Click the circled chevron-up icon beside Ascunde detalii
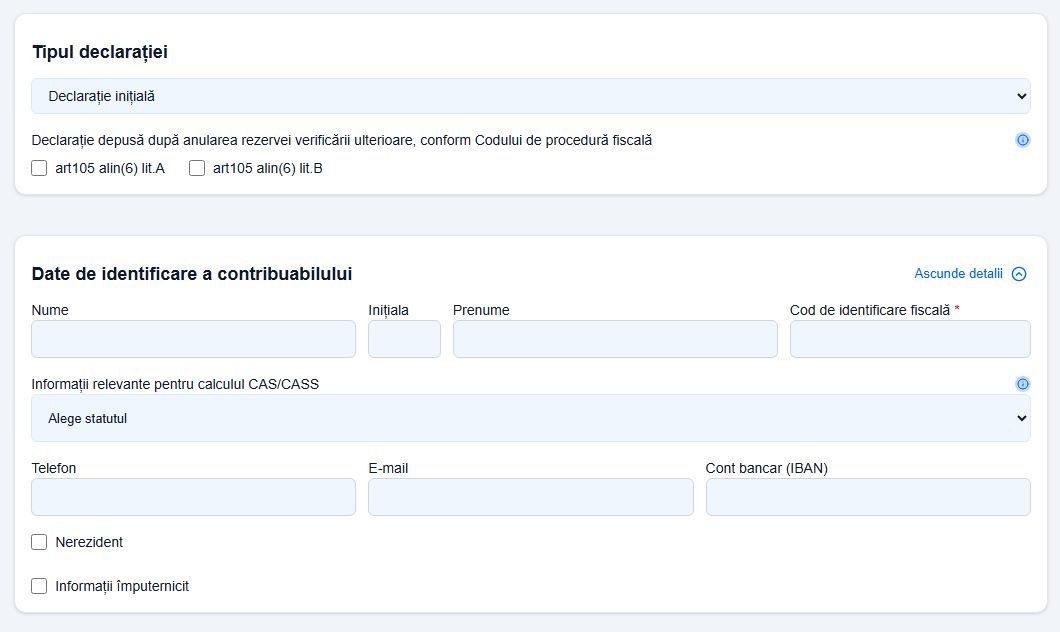The image size is (1060, 632). click(1019, 274)
